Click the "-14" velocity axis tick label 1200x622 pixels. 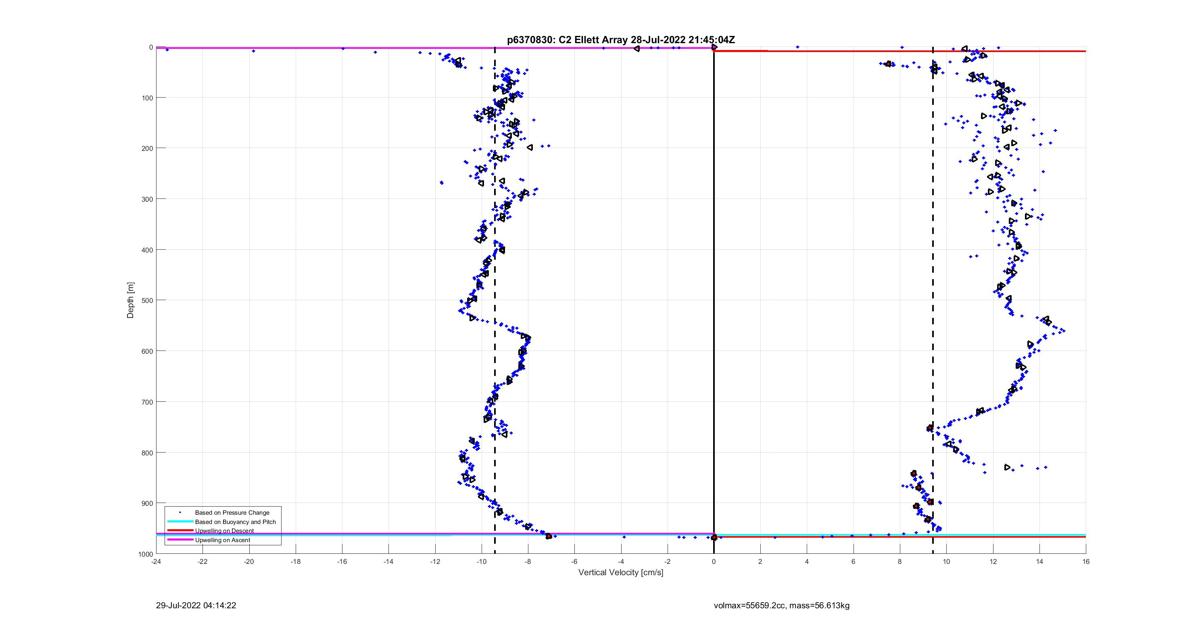pos(389,562)
